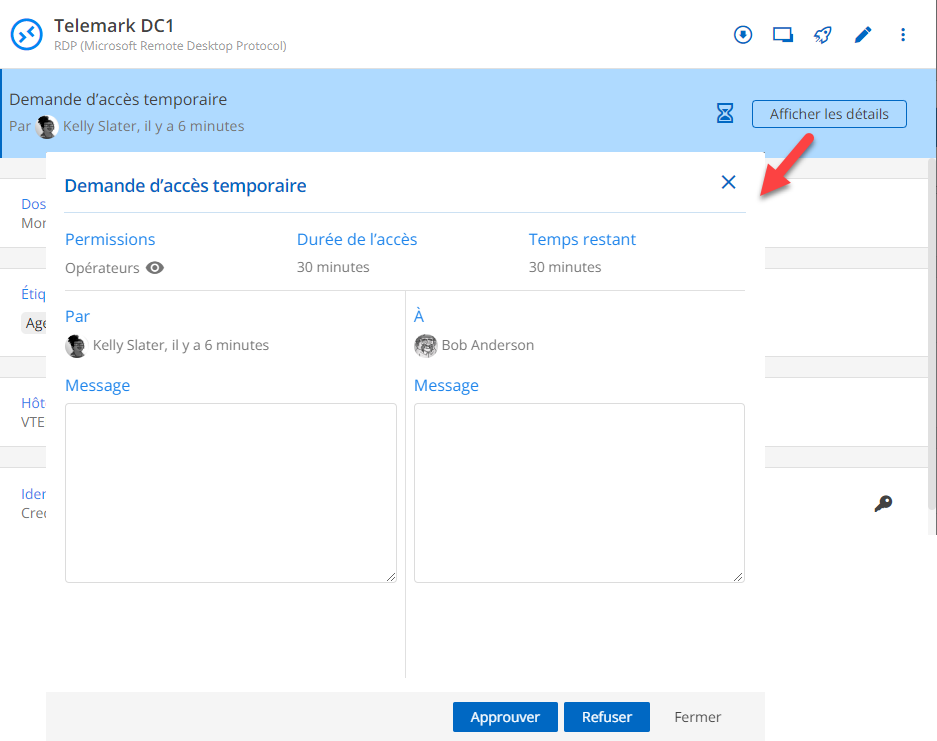The height and width of the screenshot is (741, 937).
Task: Click the download icon in the header
Action: pos(742,35)
